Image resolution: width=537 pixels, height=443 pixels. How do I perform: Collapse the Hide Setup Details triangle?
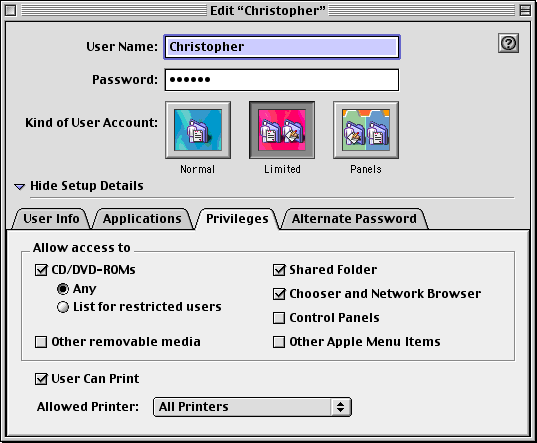[x=20, y=187]
